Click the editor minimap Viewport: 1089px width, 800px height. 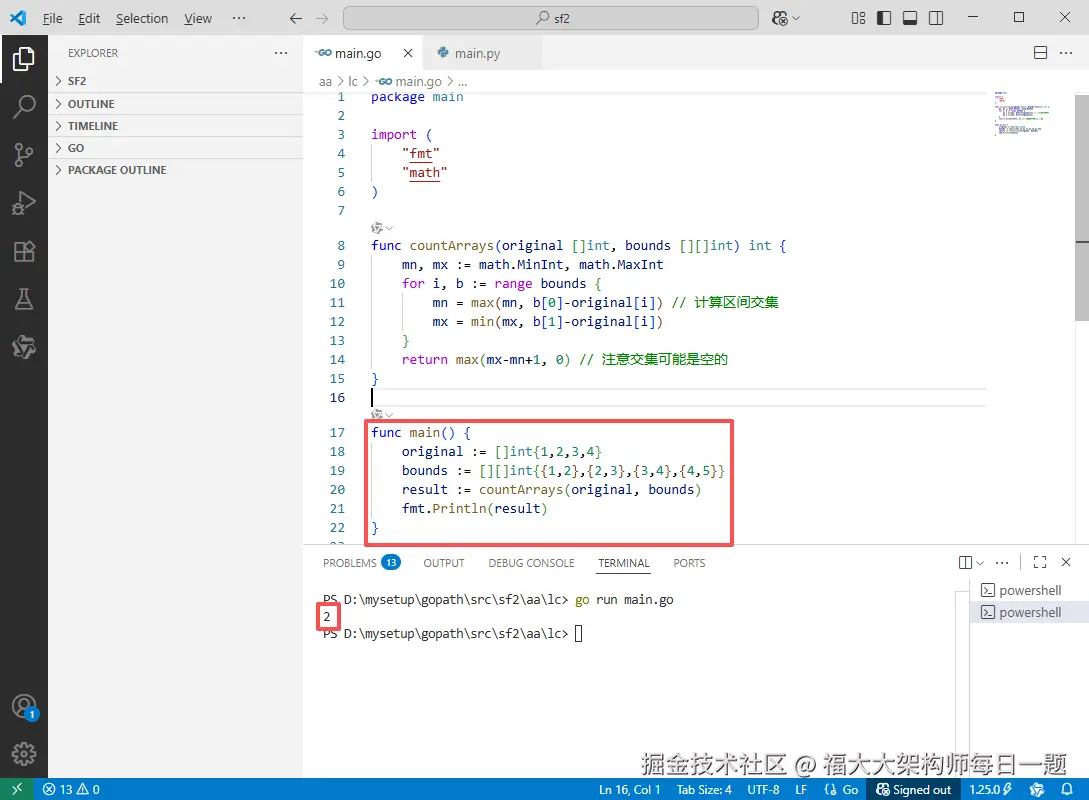pos(1022,112)
